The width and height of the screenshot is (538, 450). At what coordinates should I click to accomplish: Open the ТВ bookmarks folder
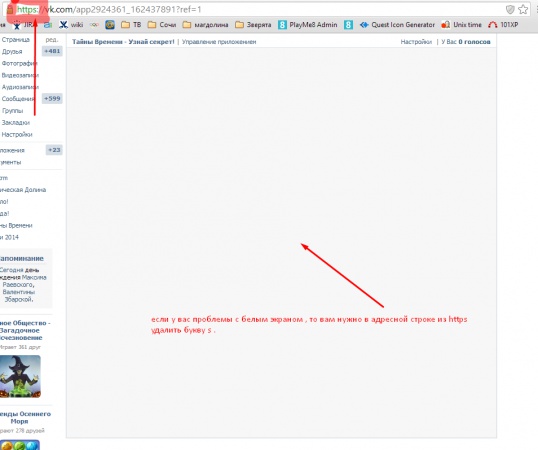coord(131,25)
